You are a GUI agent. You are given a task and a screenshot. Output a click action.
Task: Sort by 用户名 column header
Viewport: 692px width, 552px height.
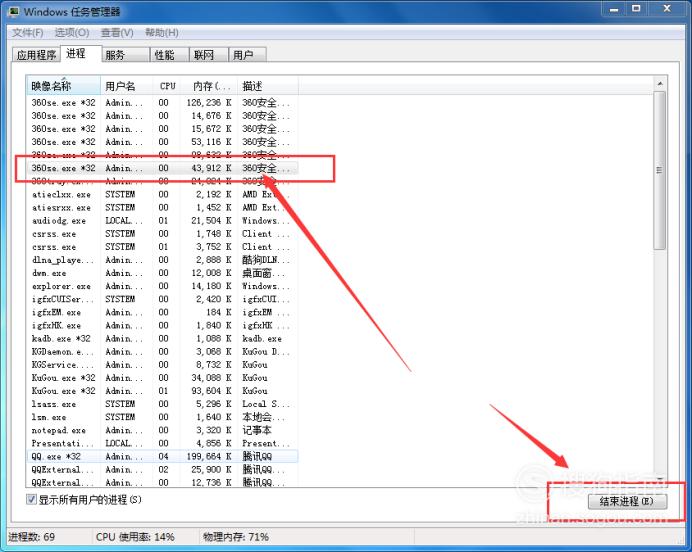(127, 86)
